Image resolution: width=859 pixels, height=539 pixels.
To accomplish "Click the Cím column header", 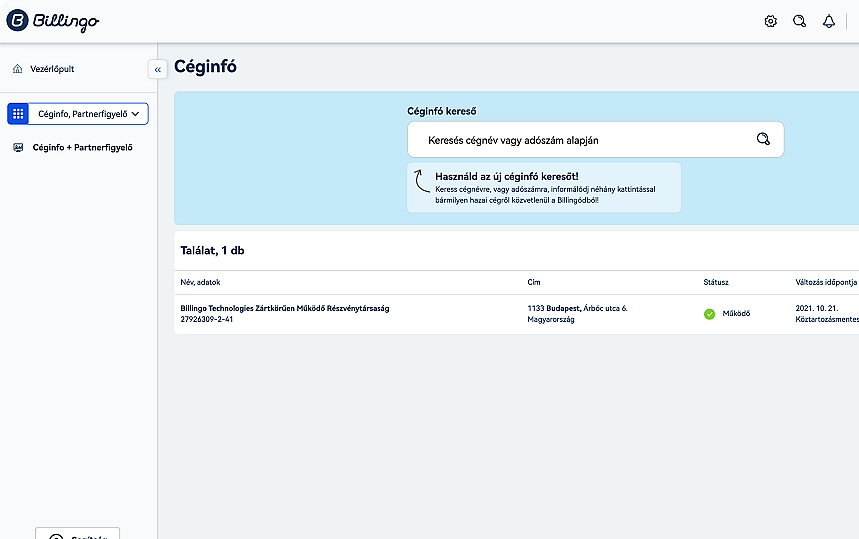I will 534,282.
